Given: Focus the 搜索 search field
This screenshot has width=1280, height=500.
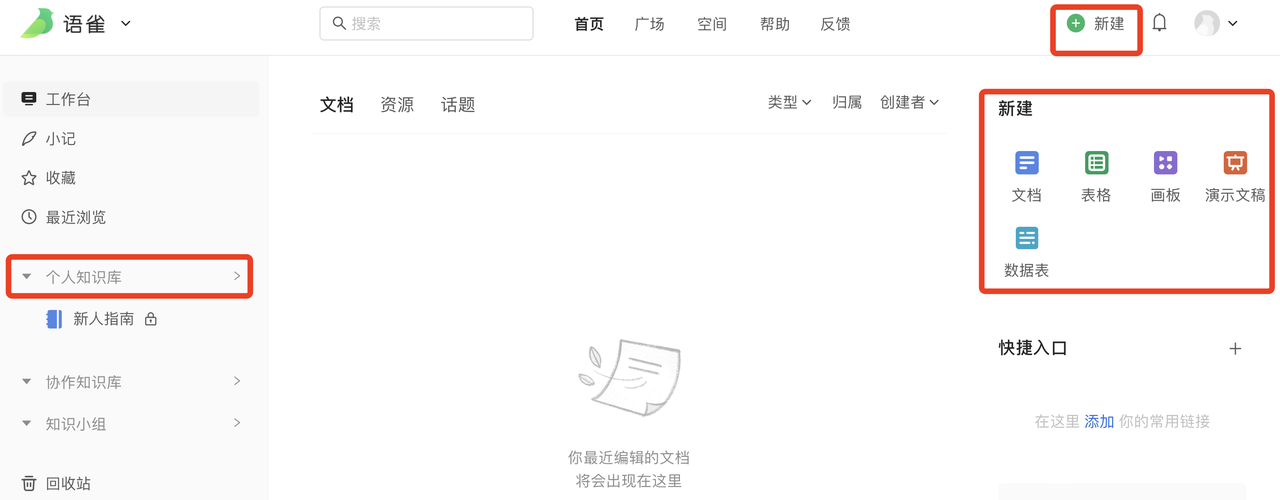Looking at the screenshot, I should click(426, 23).
